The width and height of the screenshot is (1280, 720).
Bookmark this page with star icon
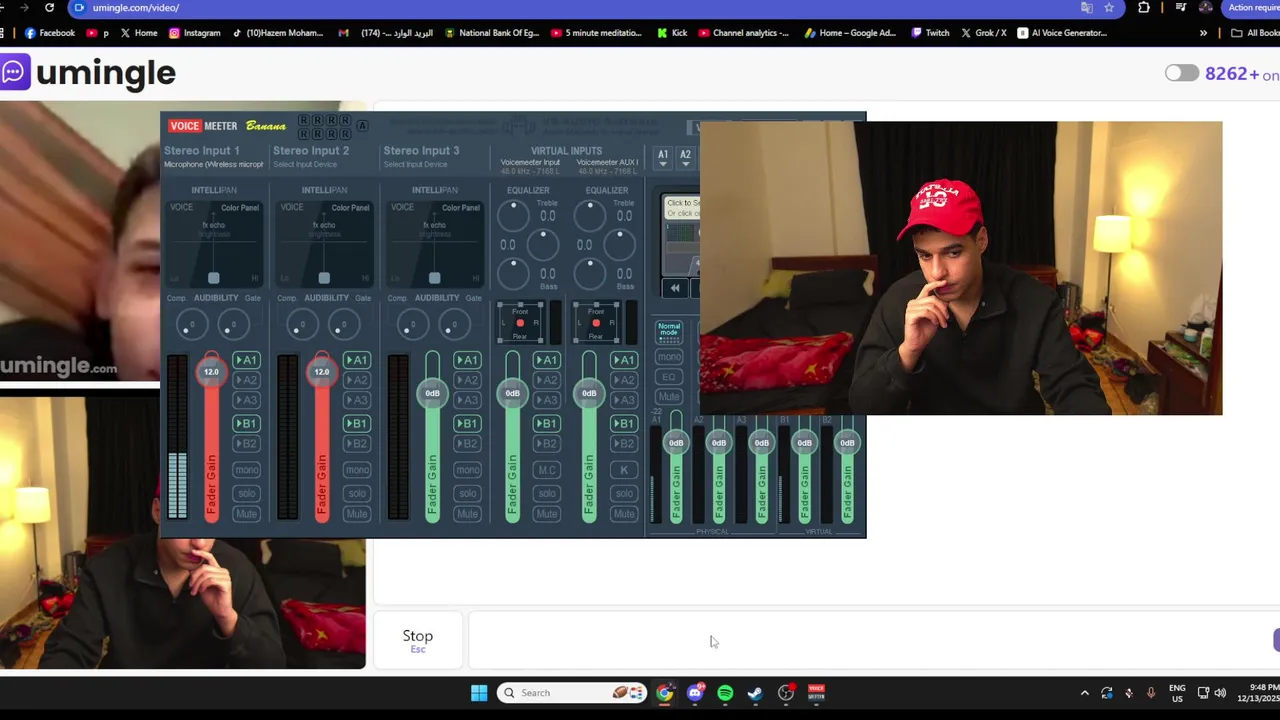[1109, 7]
